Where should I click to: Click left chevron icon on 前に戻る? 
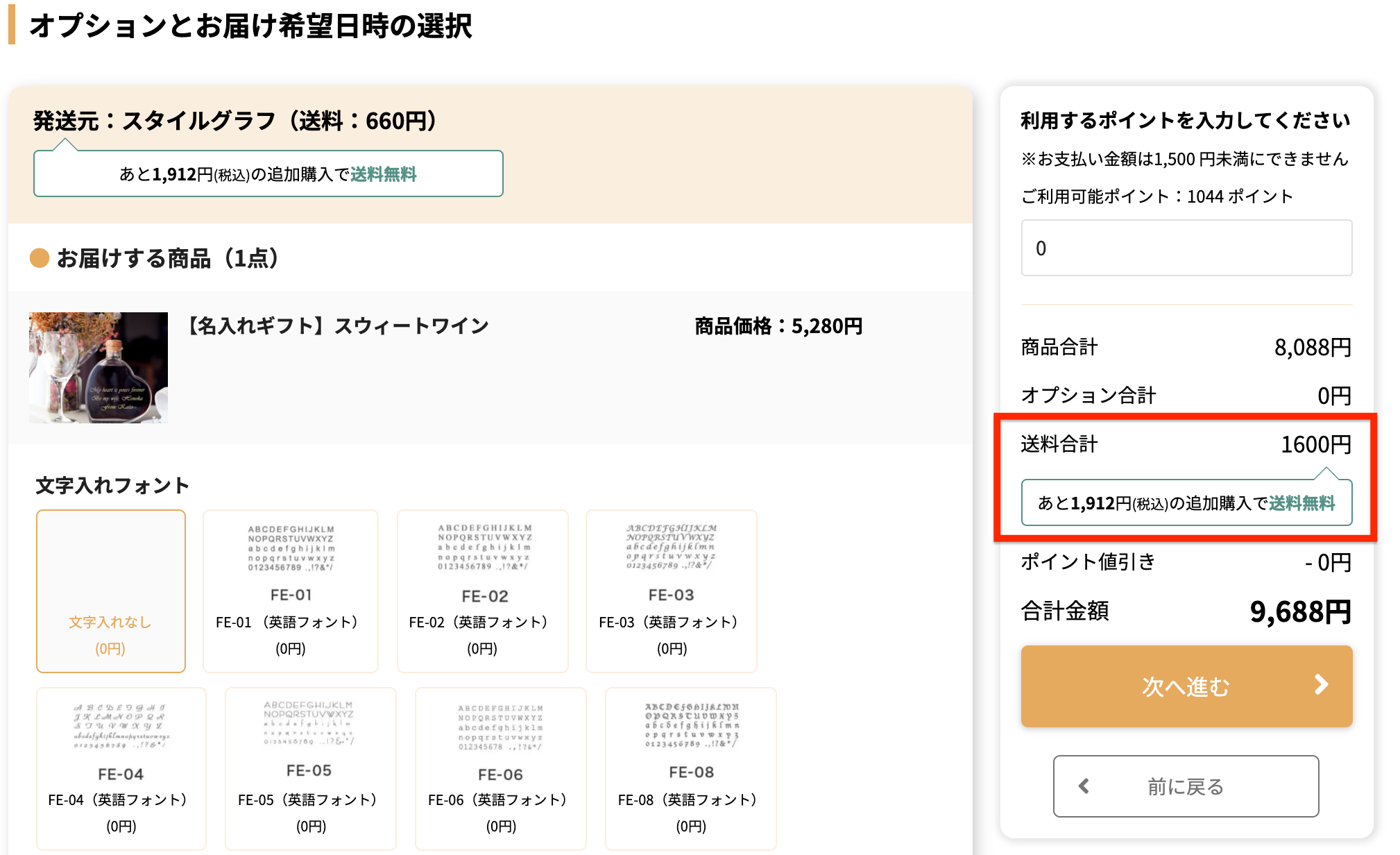click(1084, 786)
